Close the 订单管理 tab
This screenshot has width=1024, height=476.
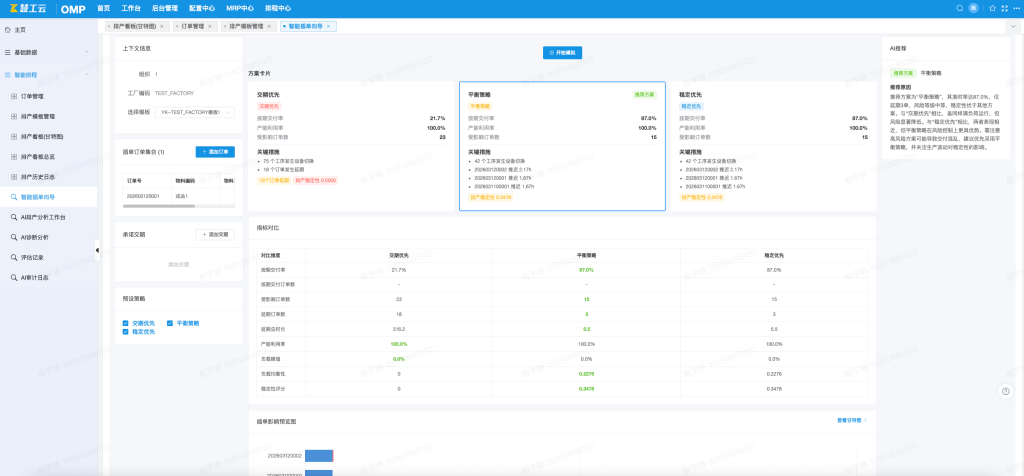(210, 26)
